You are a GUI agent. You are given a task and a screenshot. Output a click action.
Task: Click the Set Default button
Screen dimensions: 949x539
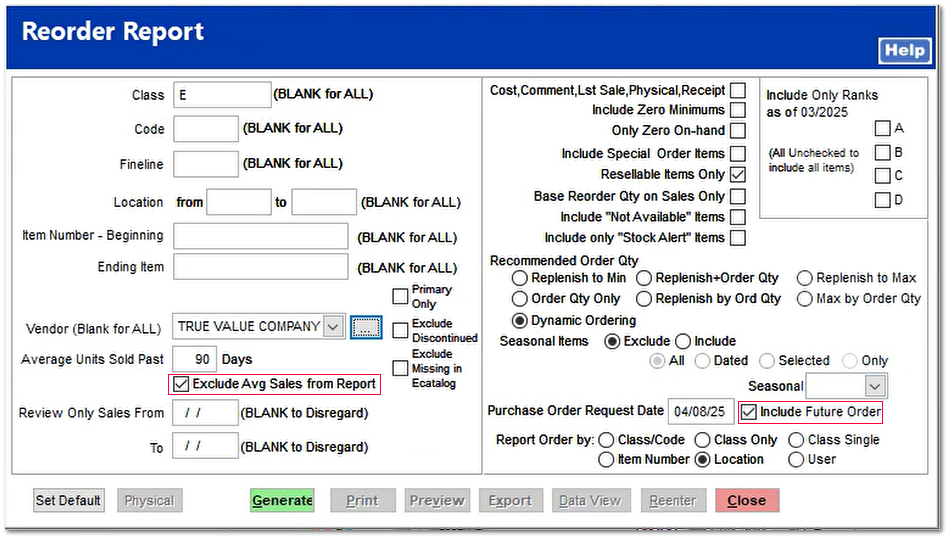click(x=68, y=500)
